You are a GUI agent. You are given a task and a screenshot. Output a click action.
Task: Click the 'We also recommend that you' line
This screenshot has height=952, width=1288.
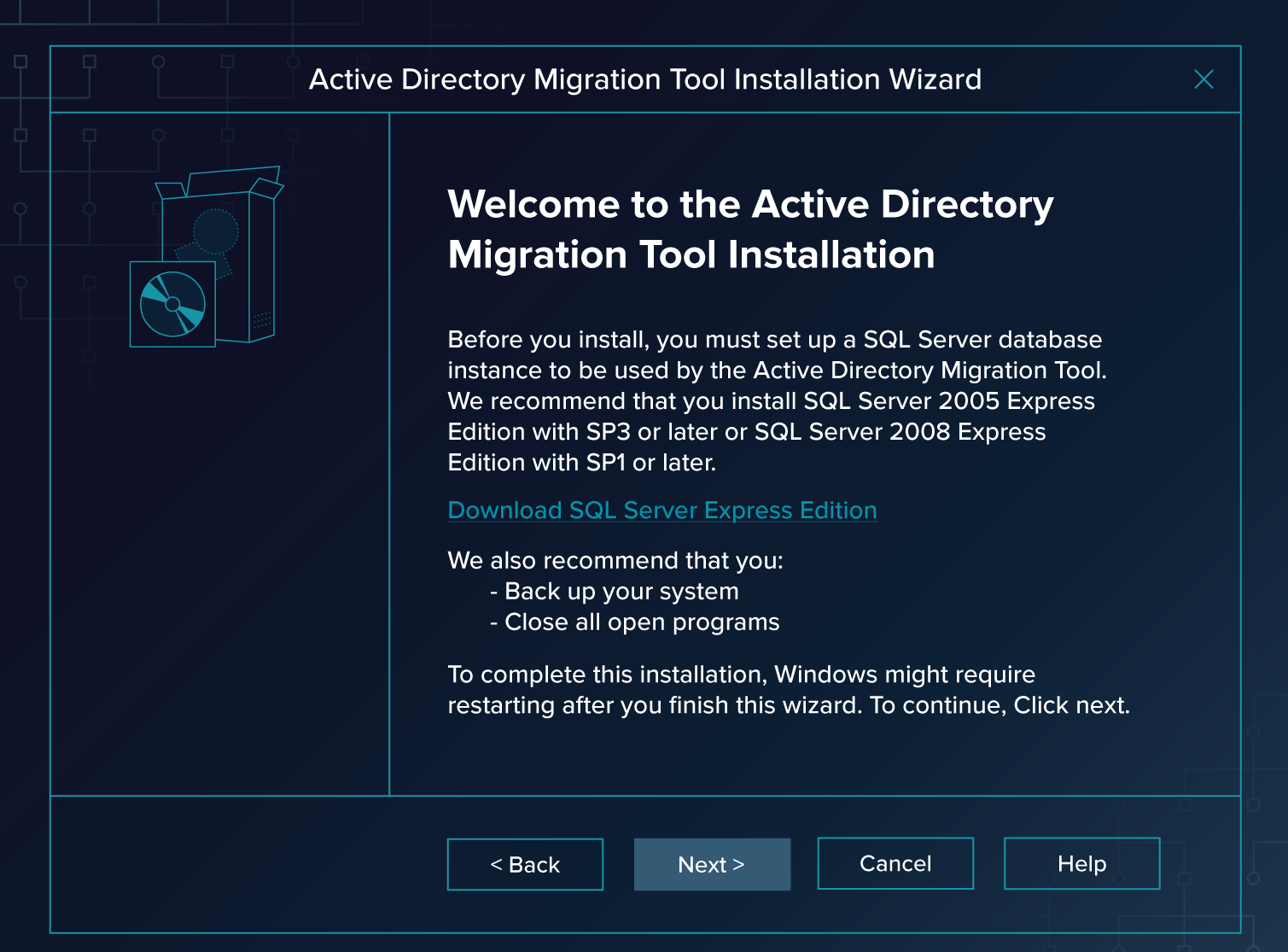point(615,560)
